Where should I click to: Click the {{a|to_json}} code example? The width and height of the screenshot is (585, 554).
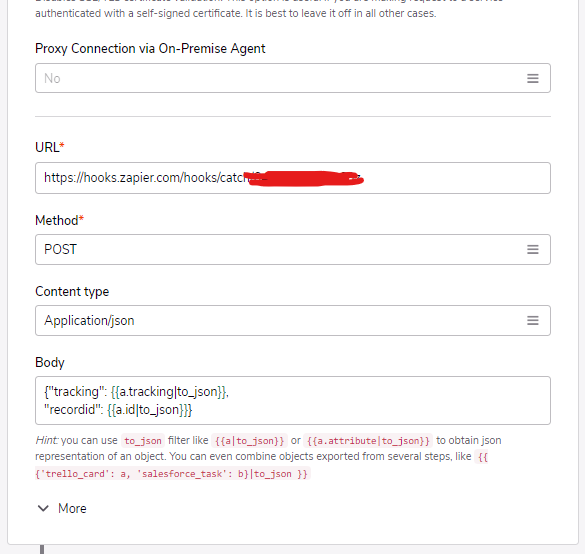point(249,441)
